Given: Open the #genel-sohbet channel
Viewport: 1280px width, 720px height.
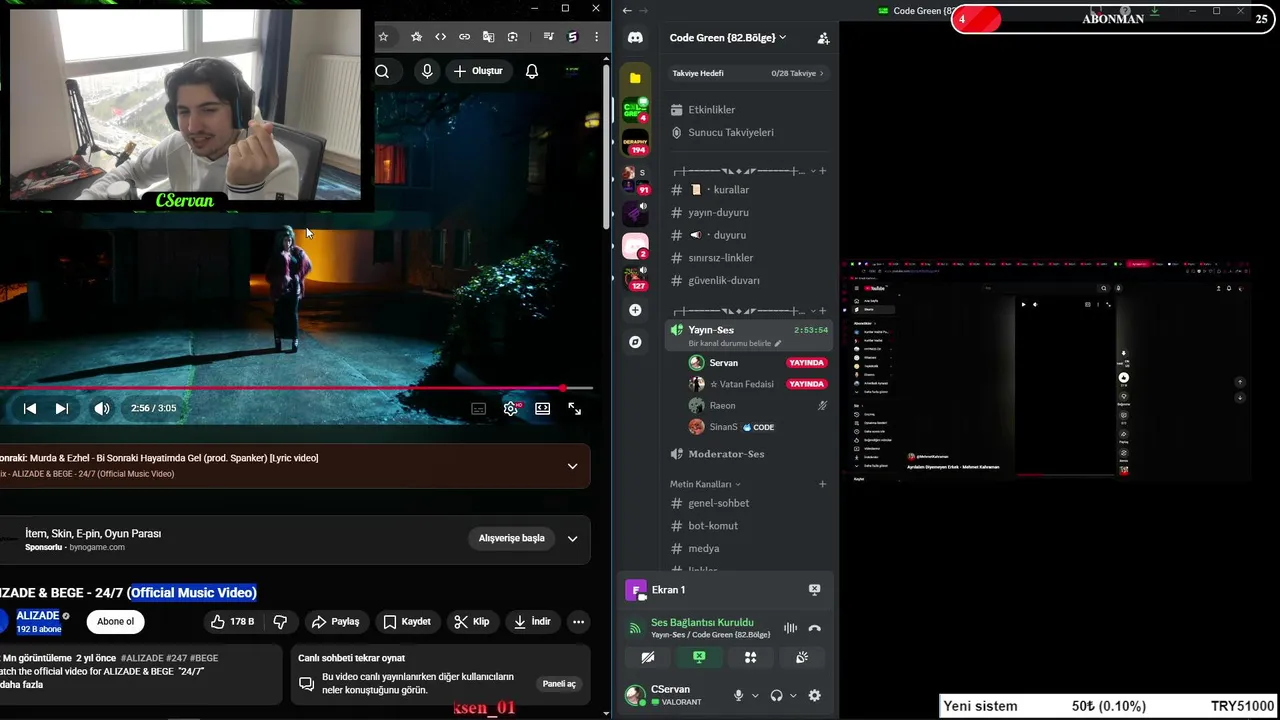Looking at the screenshot, I should point(749,503).
